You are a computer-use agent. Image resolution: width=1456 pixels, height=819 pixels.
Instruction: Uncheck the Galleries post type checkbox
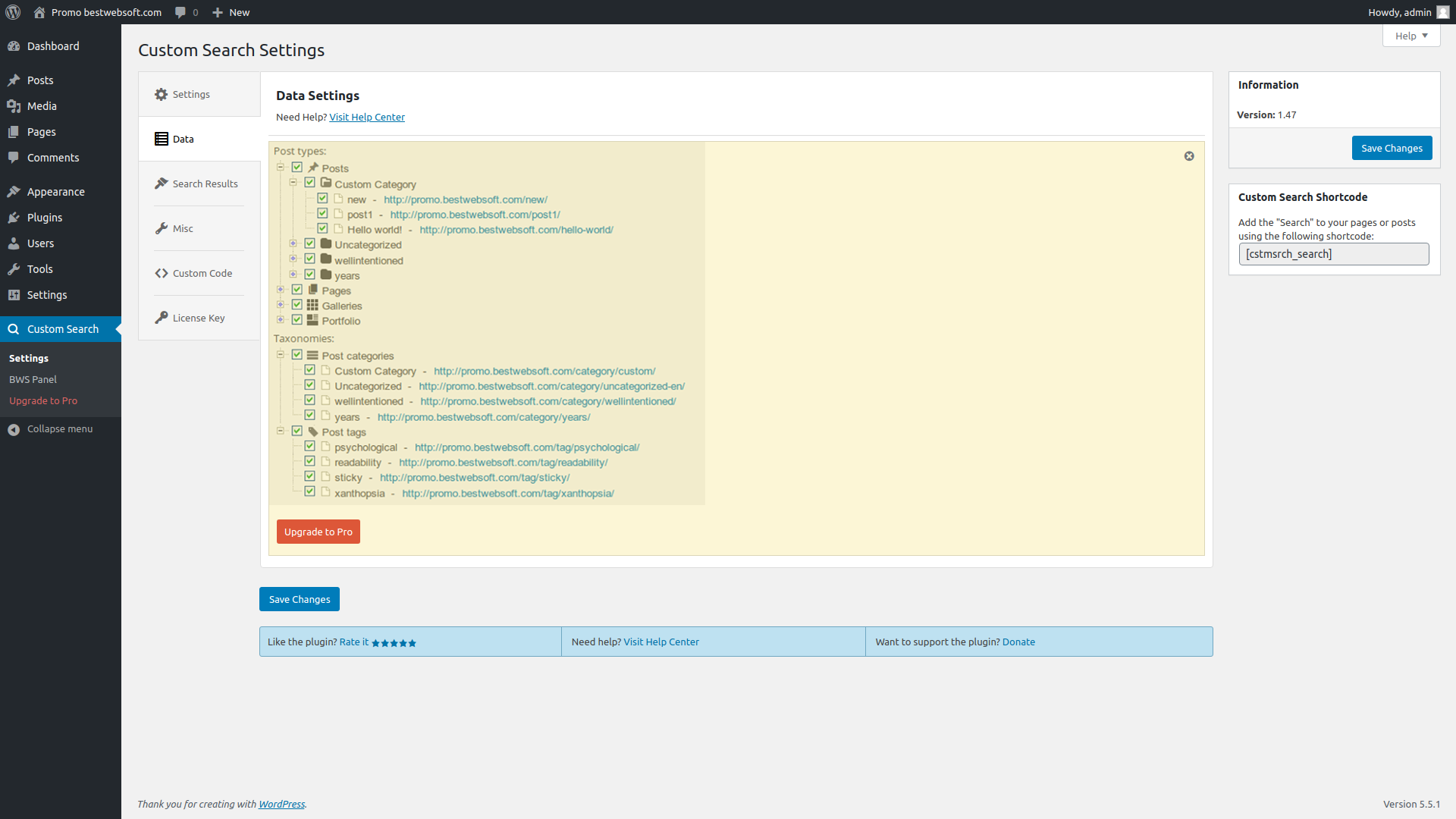[297, 305]
